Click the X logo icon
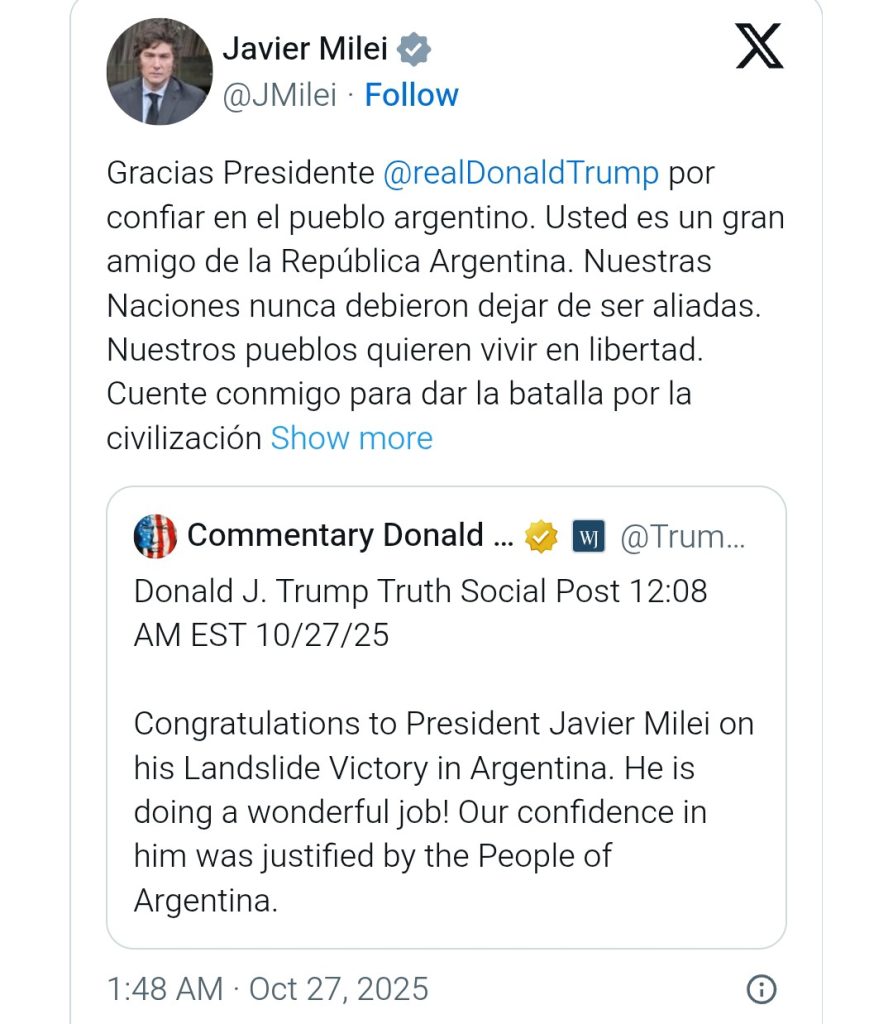Screen dimensions: 893x1024 coord(759,48)
